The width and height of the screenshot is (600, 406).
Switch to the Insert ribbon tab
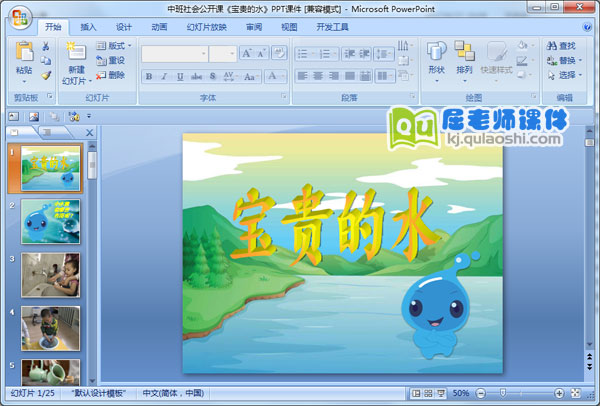(88, 27)
